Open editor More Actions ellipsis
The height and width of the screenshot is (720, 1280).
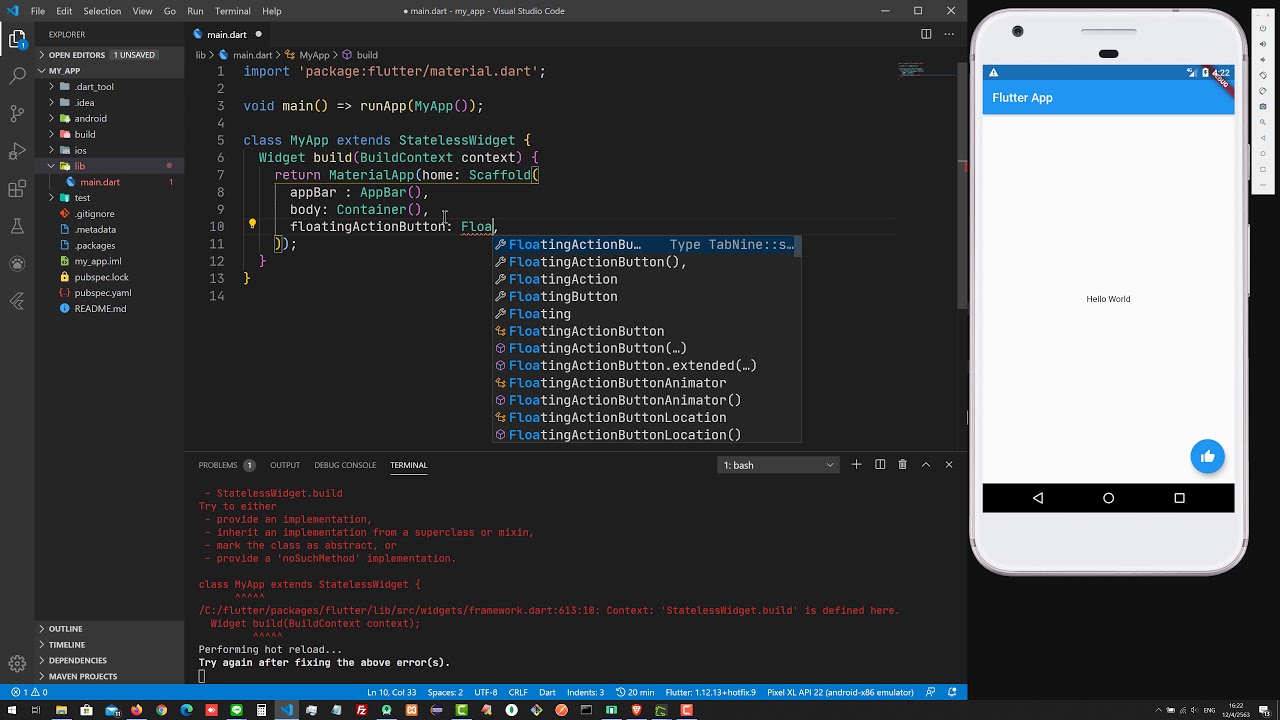pyautogui.click(x=949, y=34)
